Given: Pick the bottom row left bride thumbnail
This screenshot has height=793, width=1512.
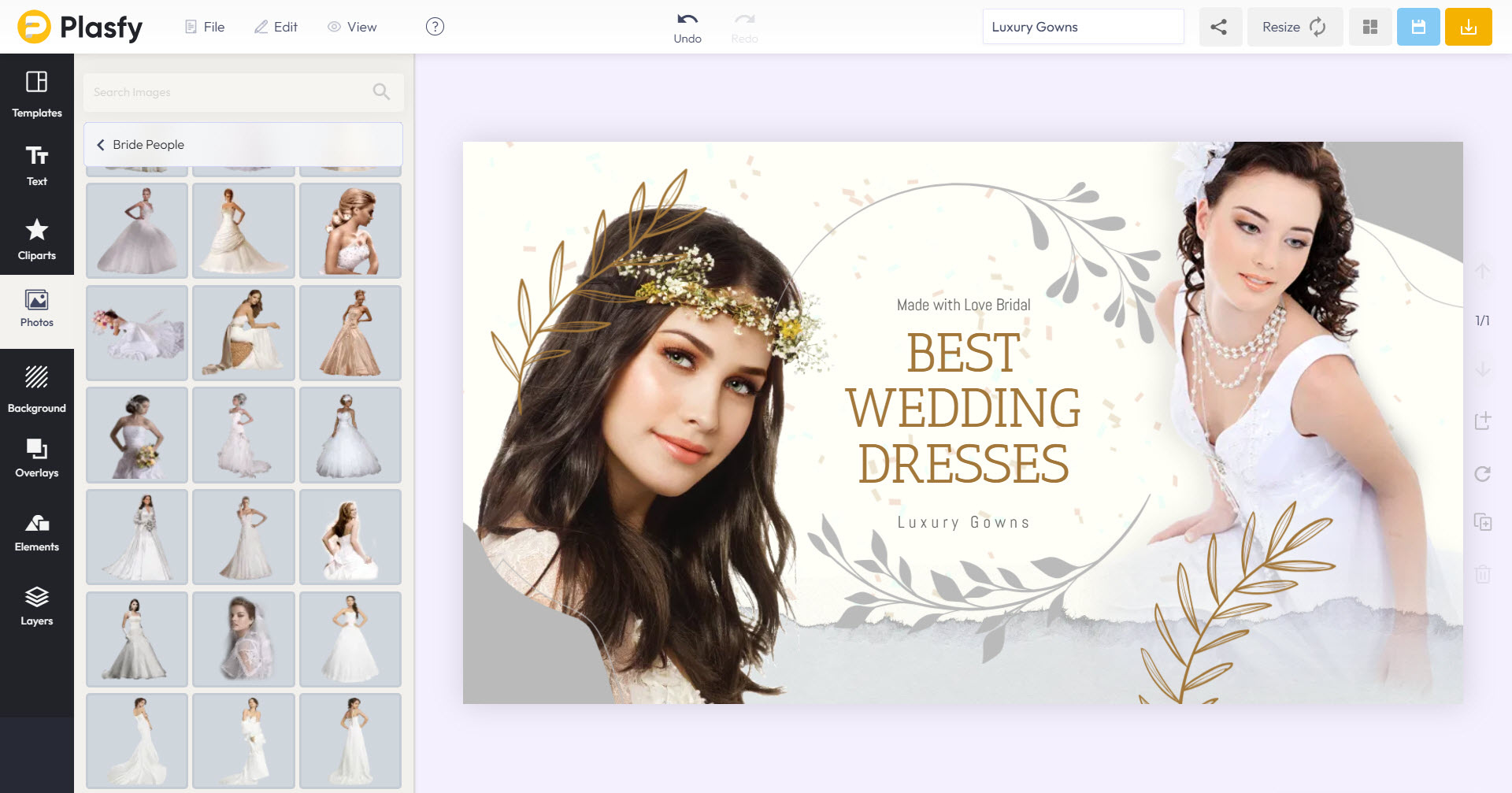Looking at the screenshot, I should 137,741.
